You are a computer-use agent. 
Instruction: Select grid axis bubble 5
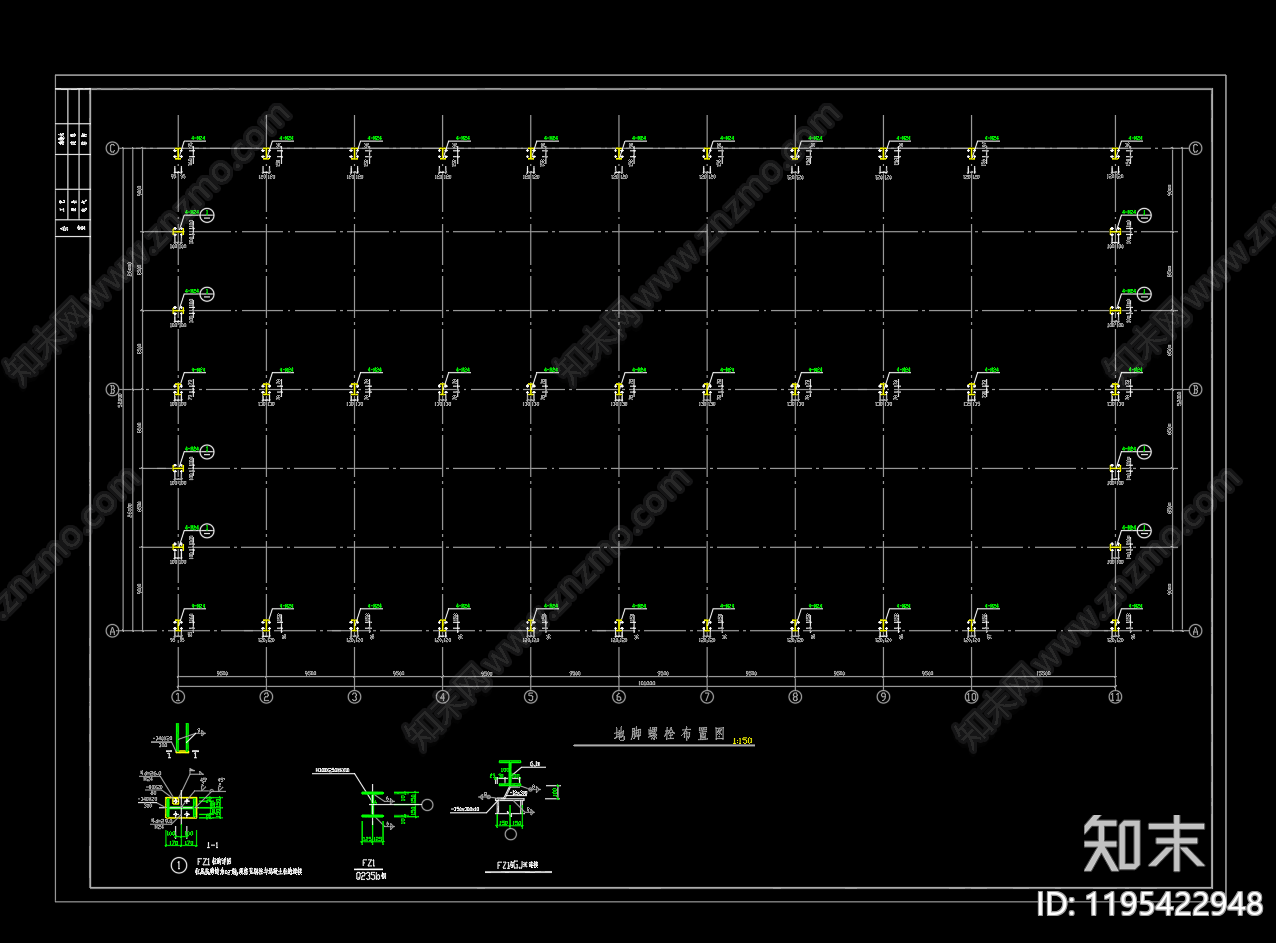530,696
